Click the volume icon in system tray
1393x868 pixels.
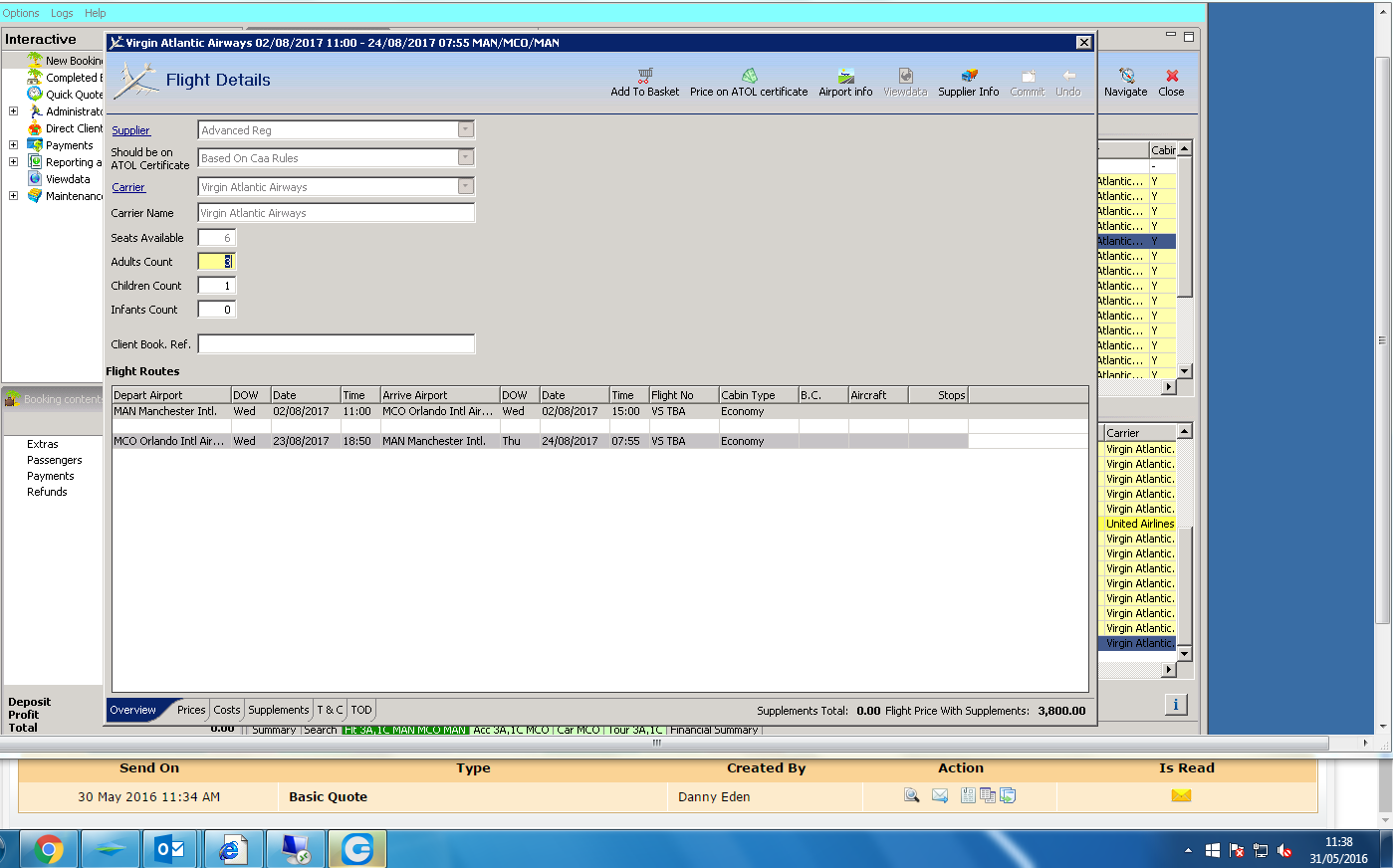point(1284,850)
